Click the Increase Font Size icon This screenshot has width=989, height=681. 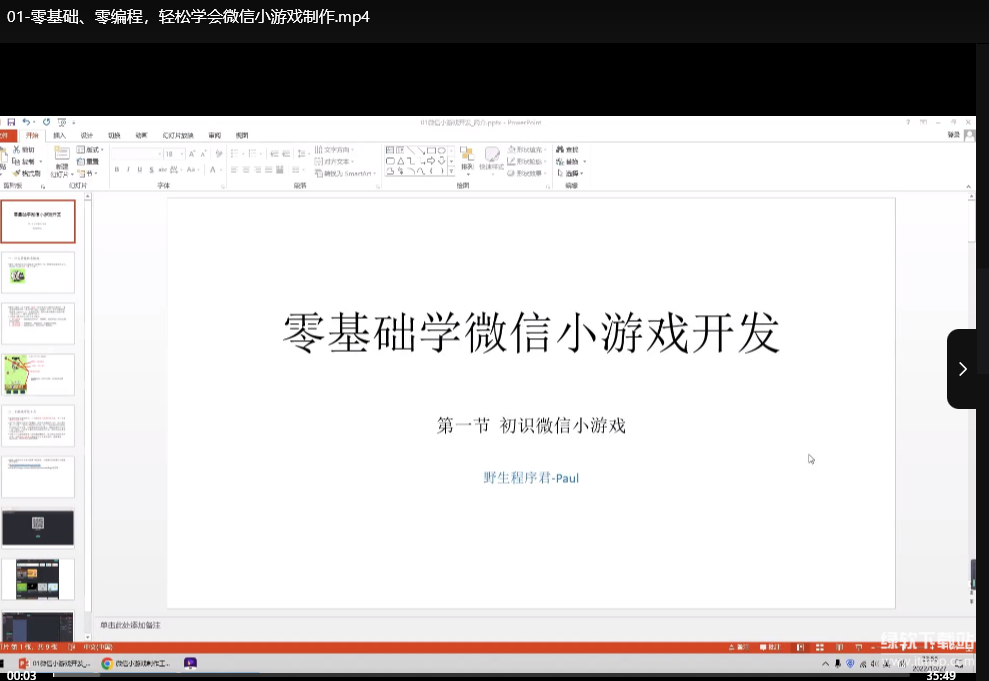(x=192, y=154)
